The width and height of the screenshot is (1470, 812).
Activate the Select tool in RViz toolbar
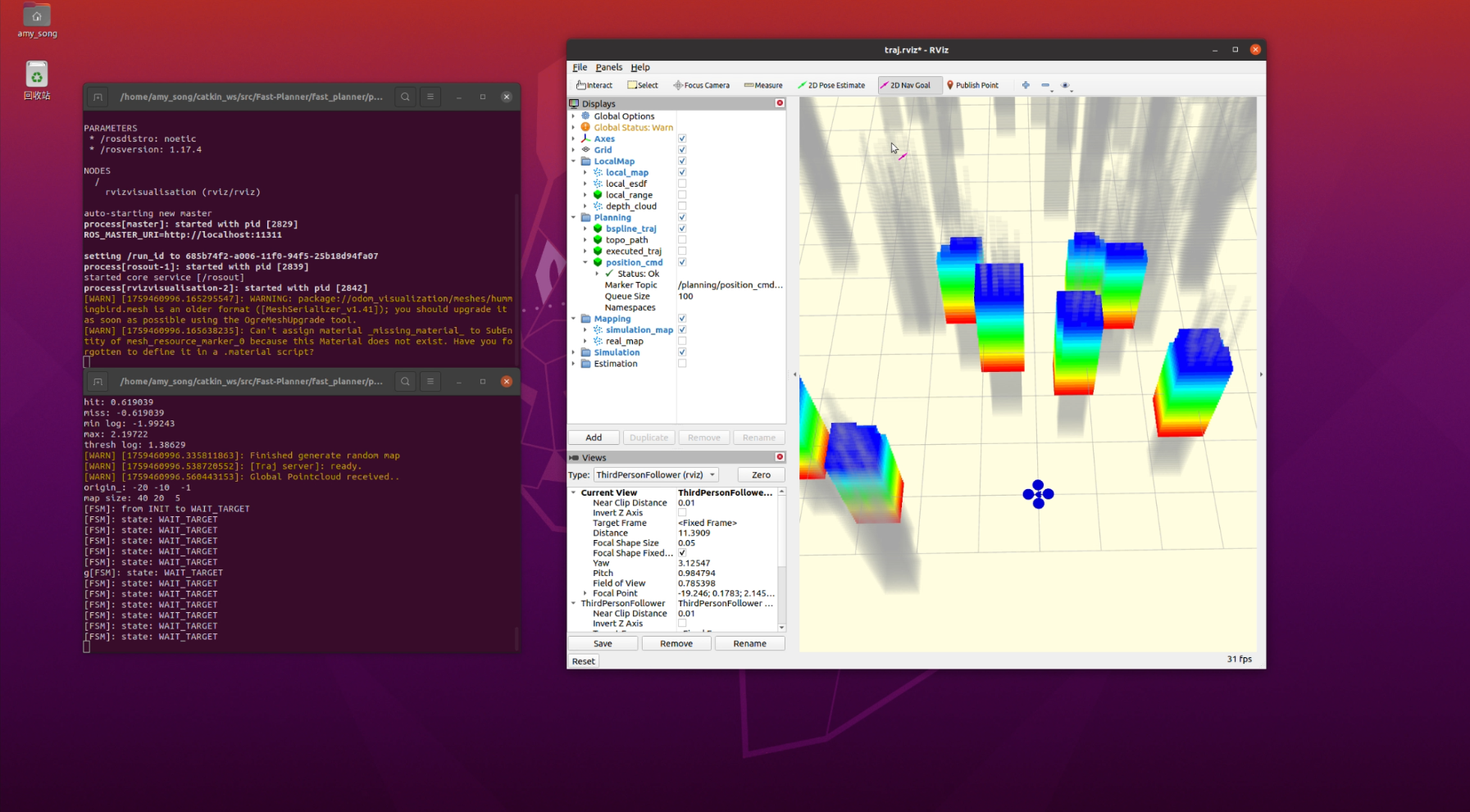pyautogui.click(x=643, y=85)
